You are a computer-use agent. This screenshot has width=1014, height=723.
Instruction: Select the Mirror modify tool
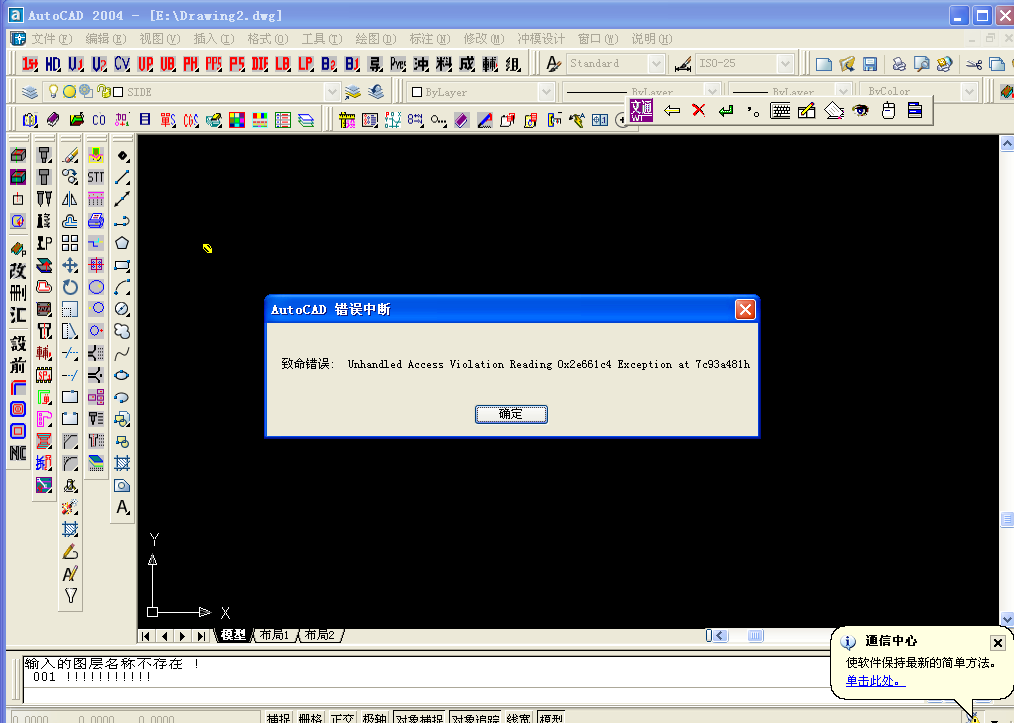point(70,199)
